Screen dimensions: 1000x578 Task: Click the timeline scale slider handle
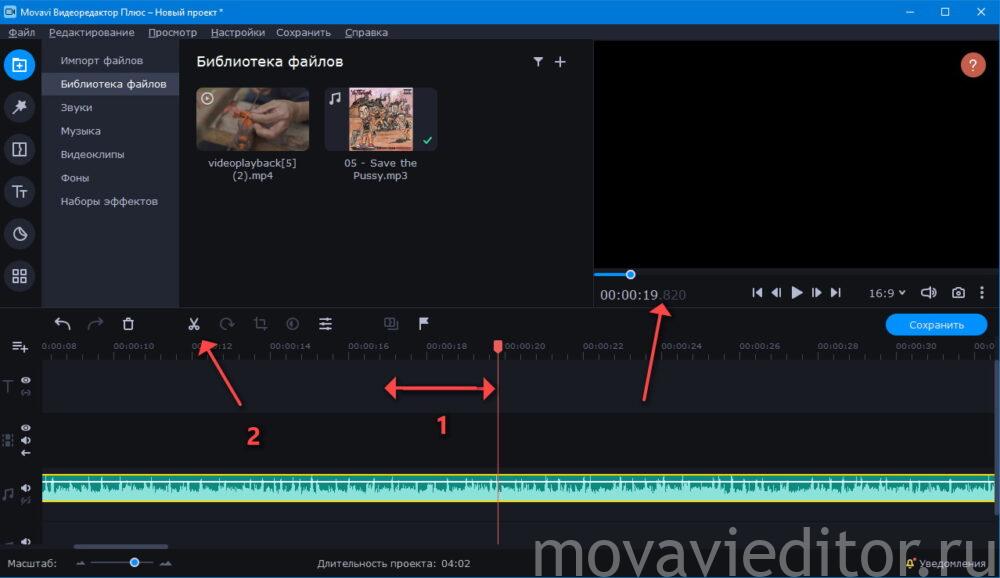click(135, 563)
